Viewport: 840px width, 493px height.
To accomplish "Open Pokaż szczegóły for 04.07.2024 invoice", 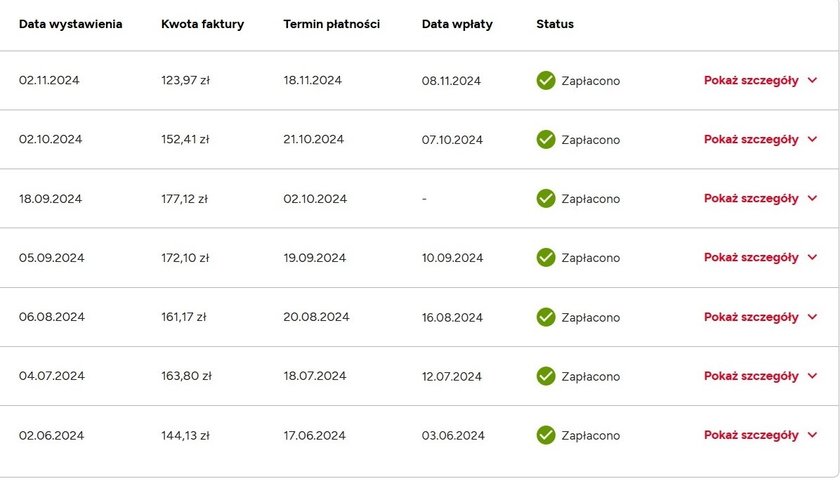I will [751, 376].
